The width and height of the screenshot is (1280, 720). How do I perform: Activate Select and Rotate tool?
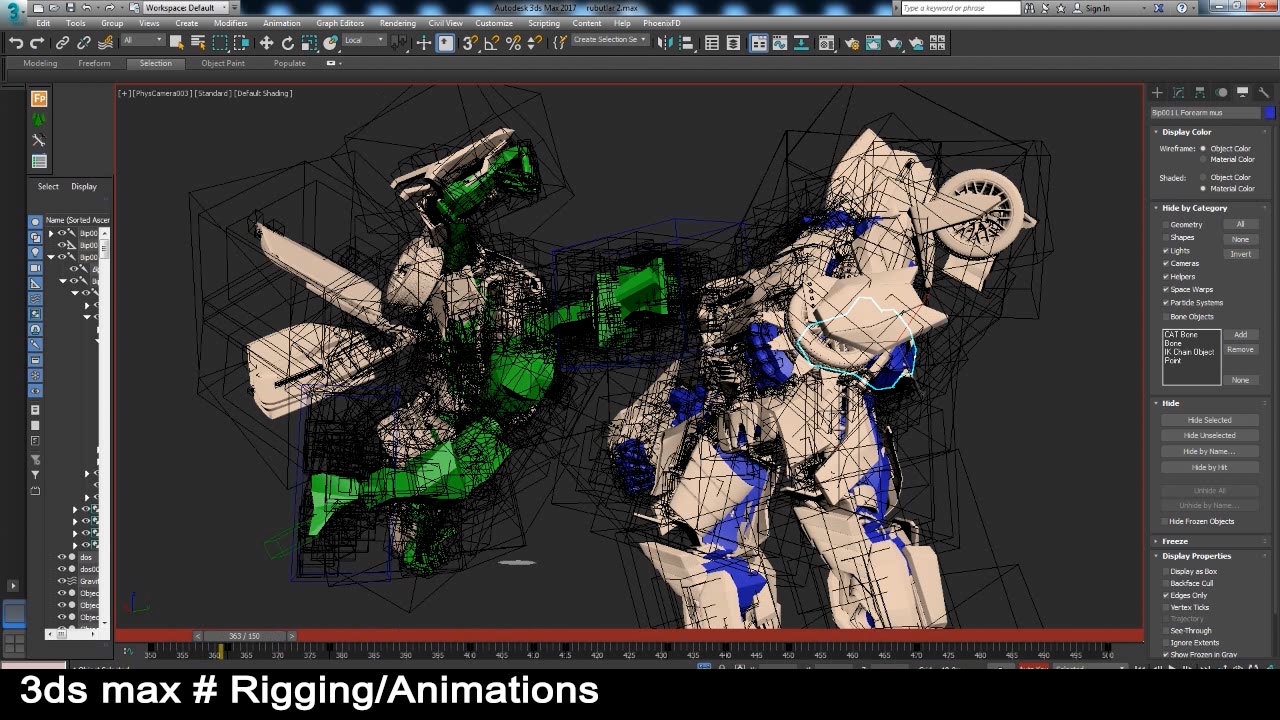pos(288,43)
